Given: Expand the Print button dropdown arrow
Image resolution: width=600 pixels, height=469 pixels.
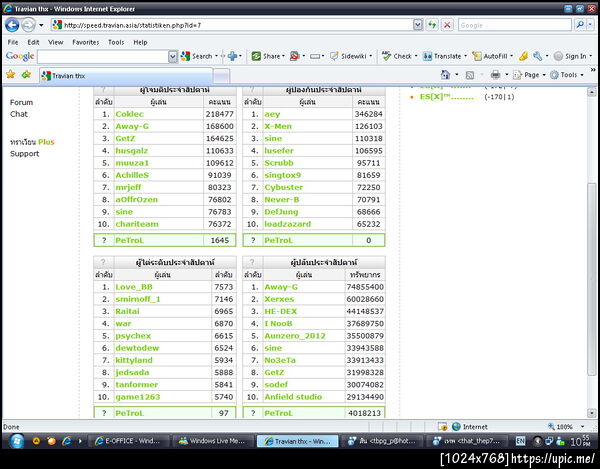Looking at the screenshot, I should click(507, 75).
